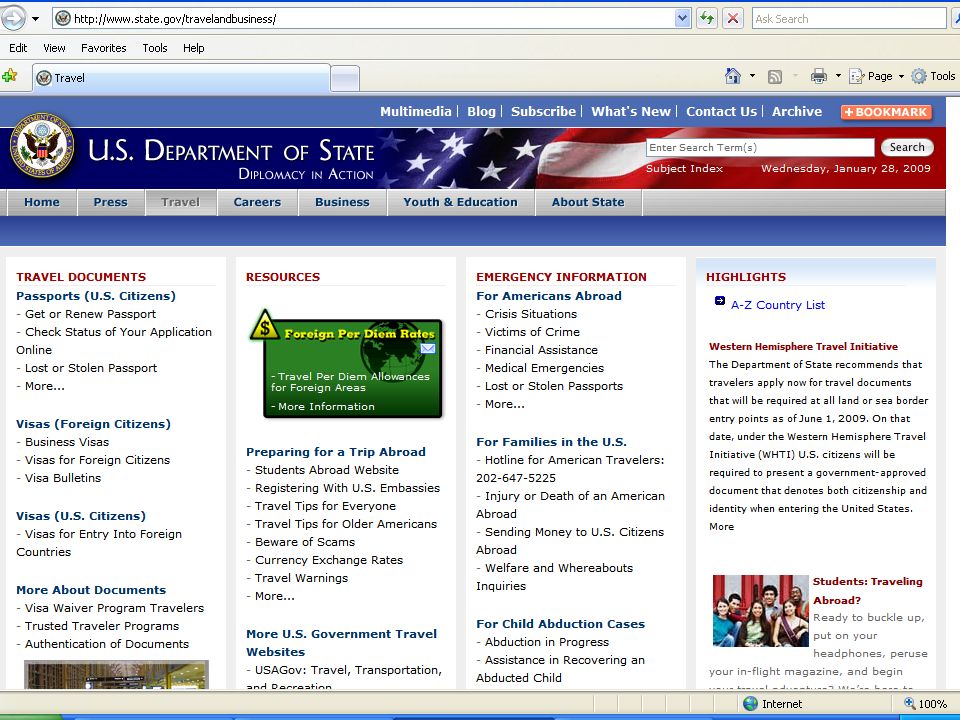Click the Stop loading red X icon
The image size is (960, 720).
[732, 18]
